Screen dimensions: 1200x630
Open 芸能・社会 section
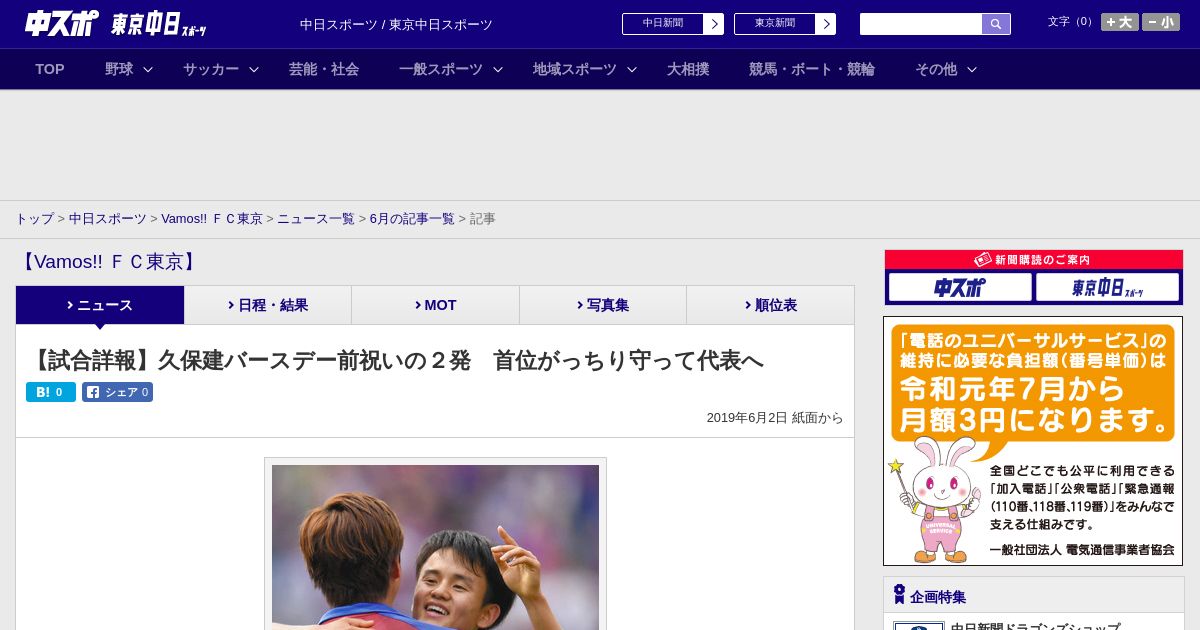click(324, 69)
